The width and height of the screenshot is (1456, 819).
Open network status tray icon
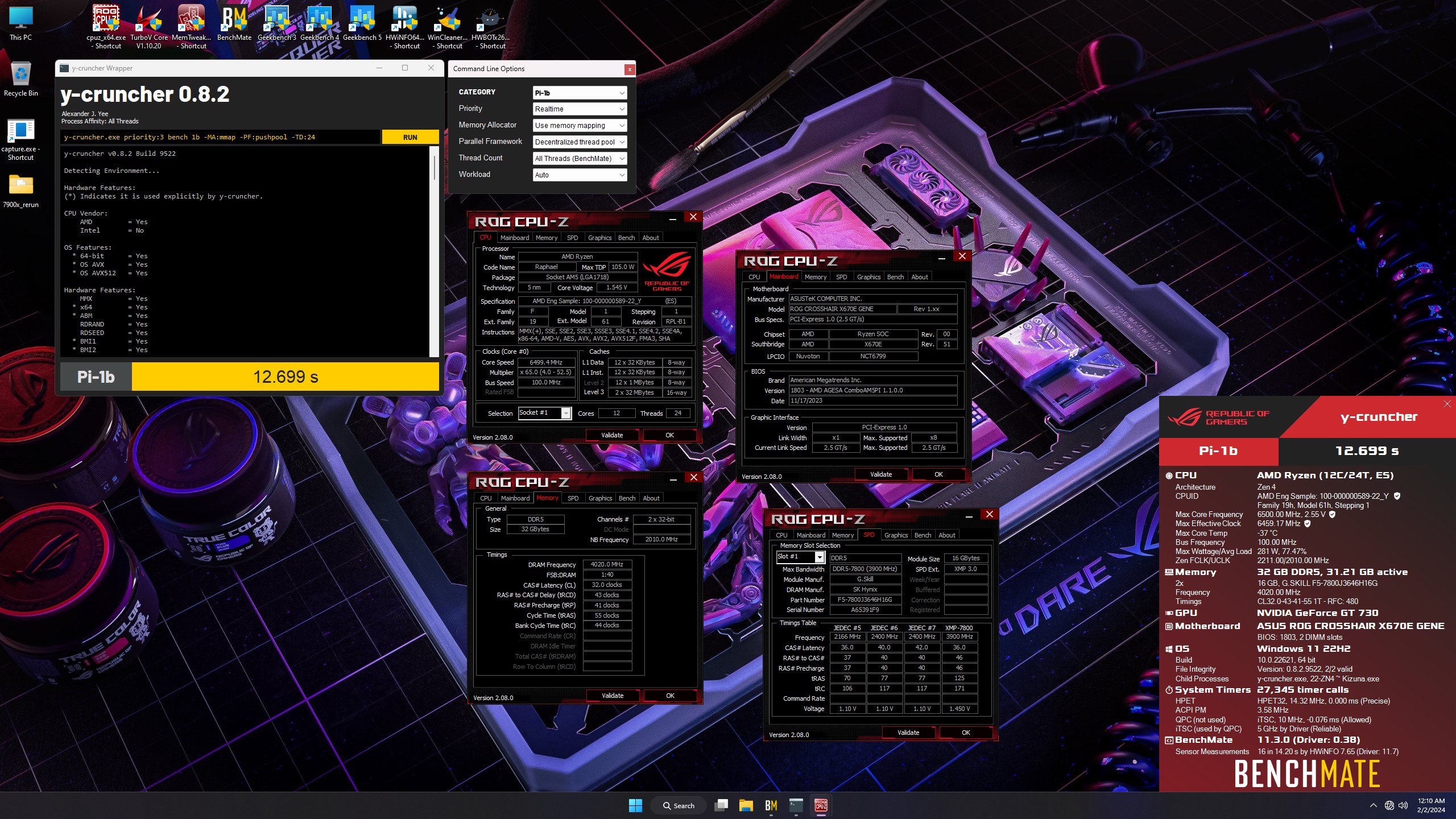[x=1389, y=805]
